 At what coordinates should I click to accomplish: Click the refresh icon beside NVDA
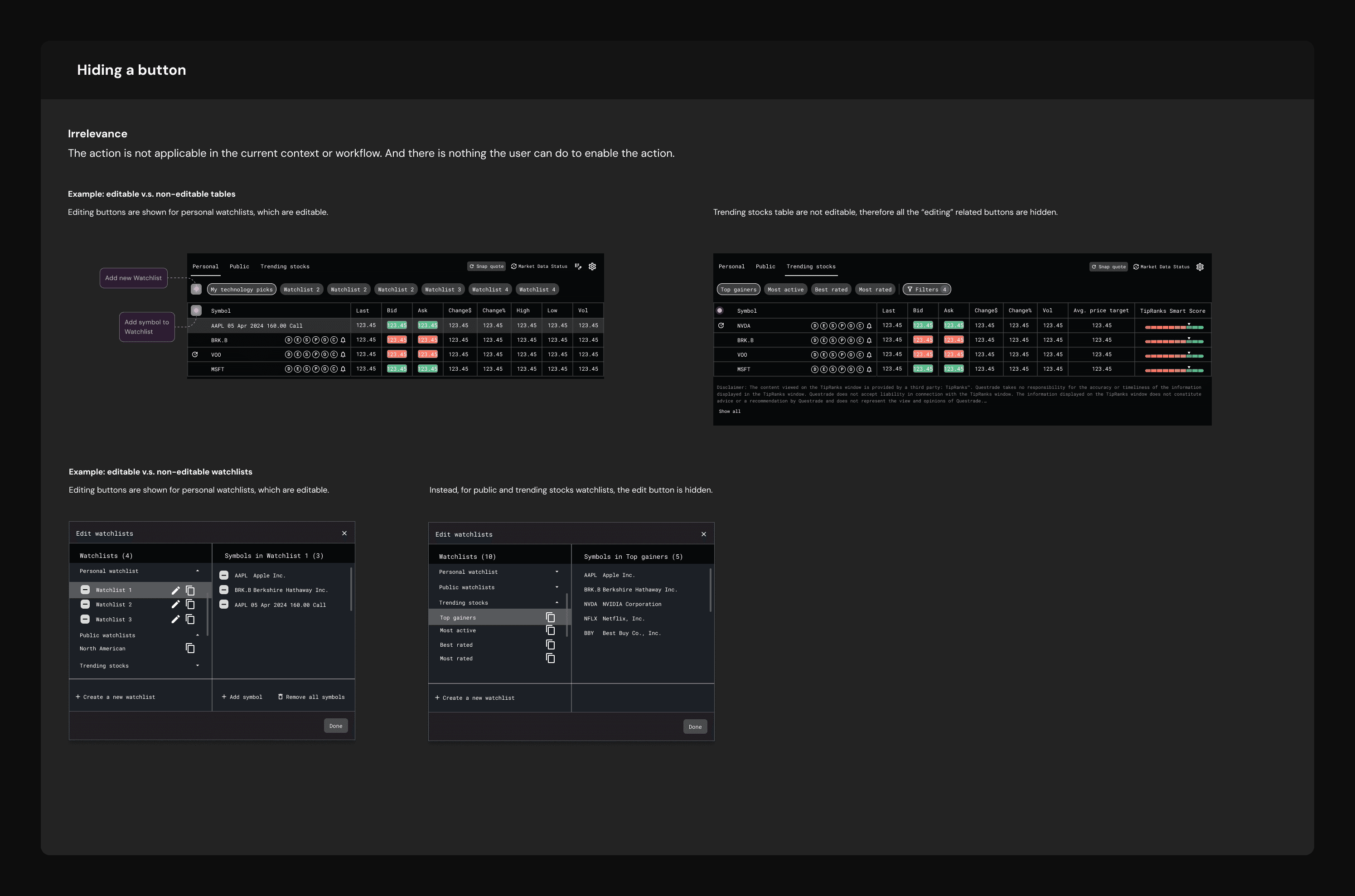(721, 326)
